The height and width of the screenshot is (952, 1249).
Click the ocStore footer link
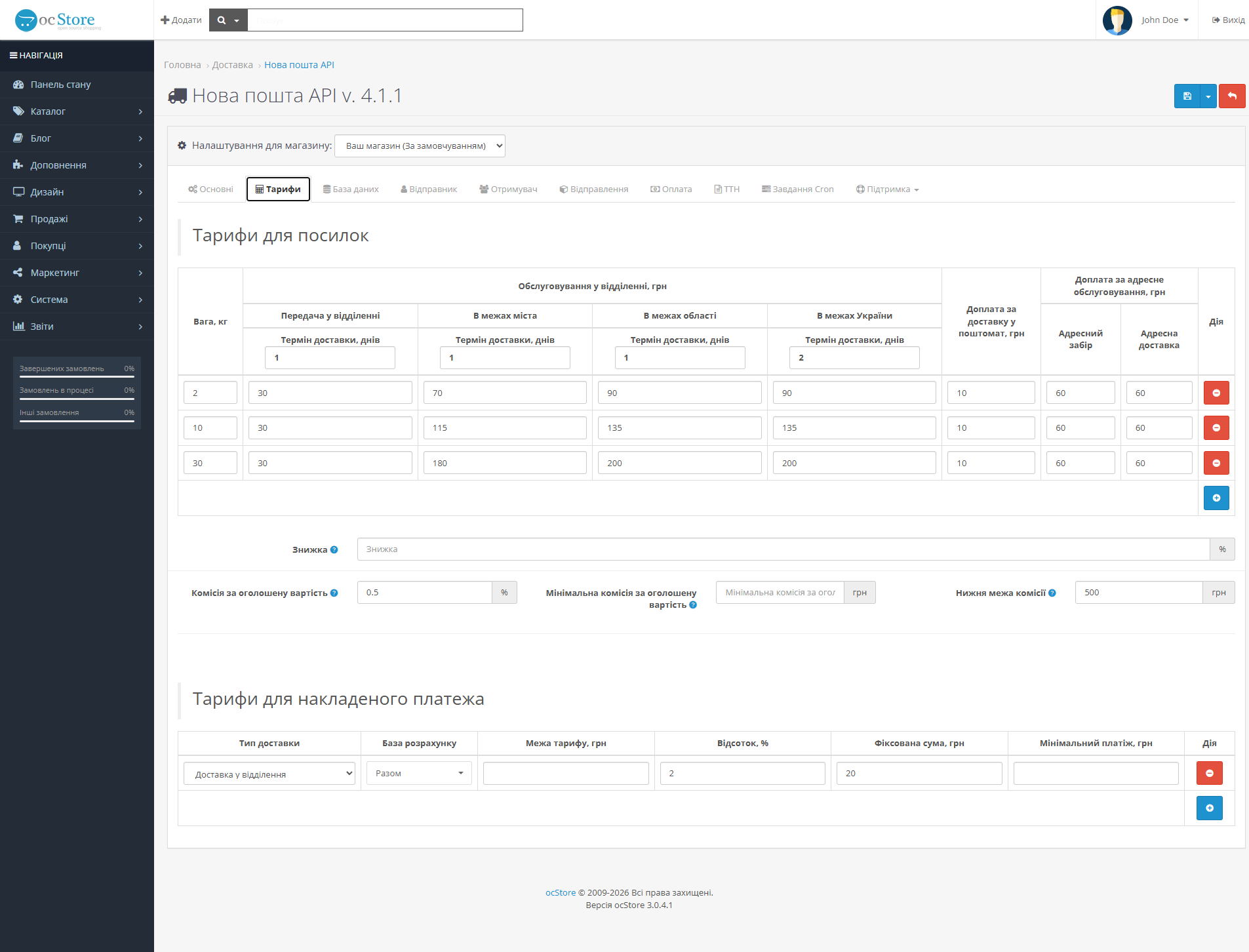tap(561, 892)
